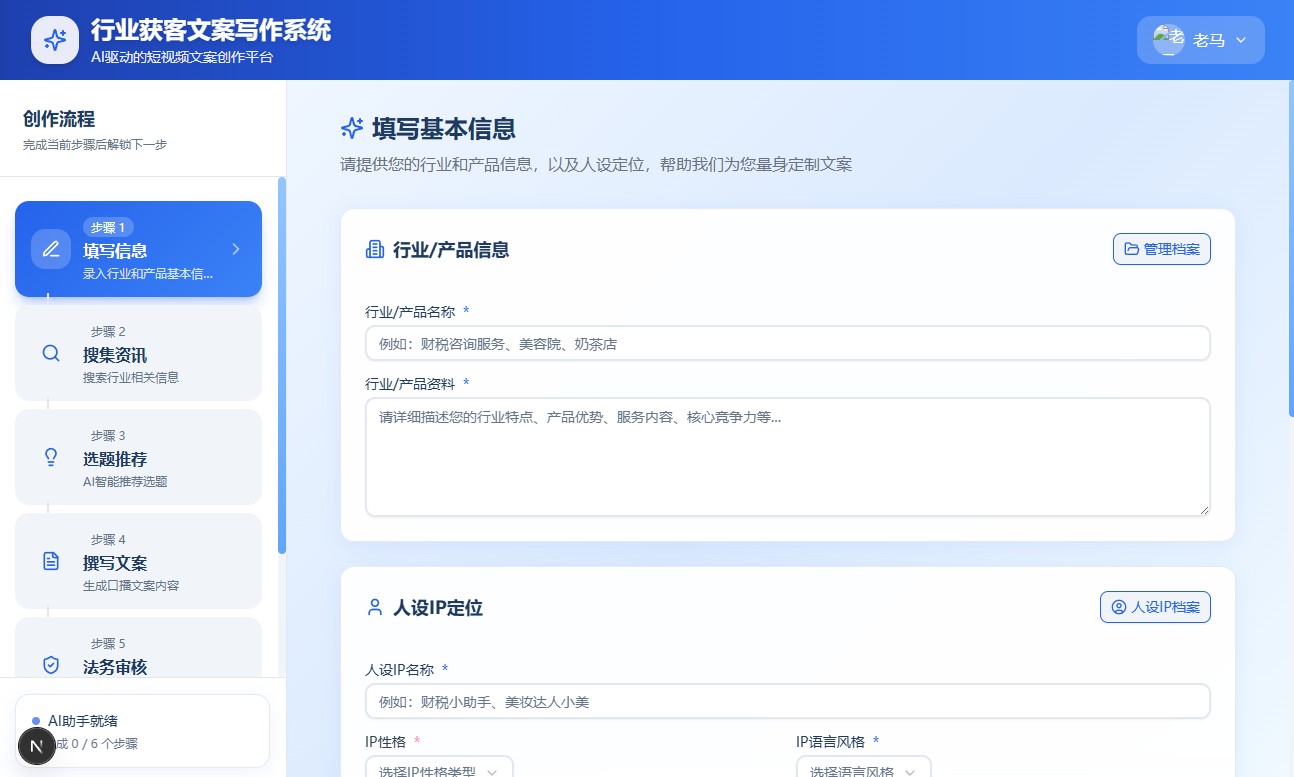Screen dimensions: 1294x777
Task: Click the 行业/产品名称 input field
Action: pyautogui.click(x=787, y=343)
